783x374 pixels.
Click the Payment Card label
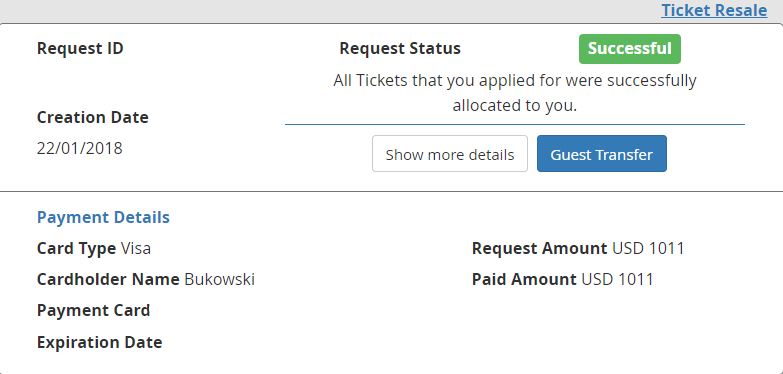(x=93, y=310)
